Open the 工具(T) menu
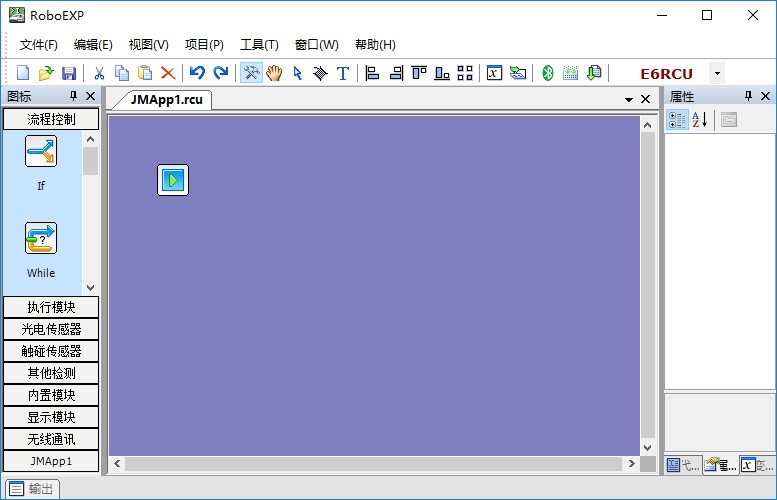The width and height of the screenshot is (777, 500). tap(259, 45)
